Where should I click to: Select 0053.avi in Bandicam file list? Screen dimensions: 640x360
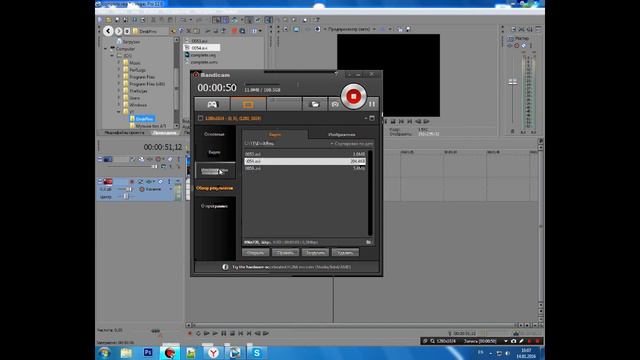[x=305, y=154]
